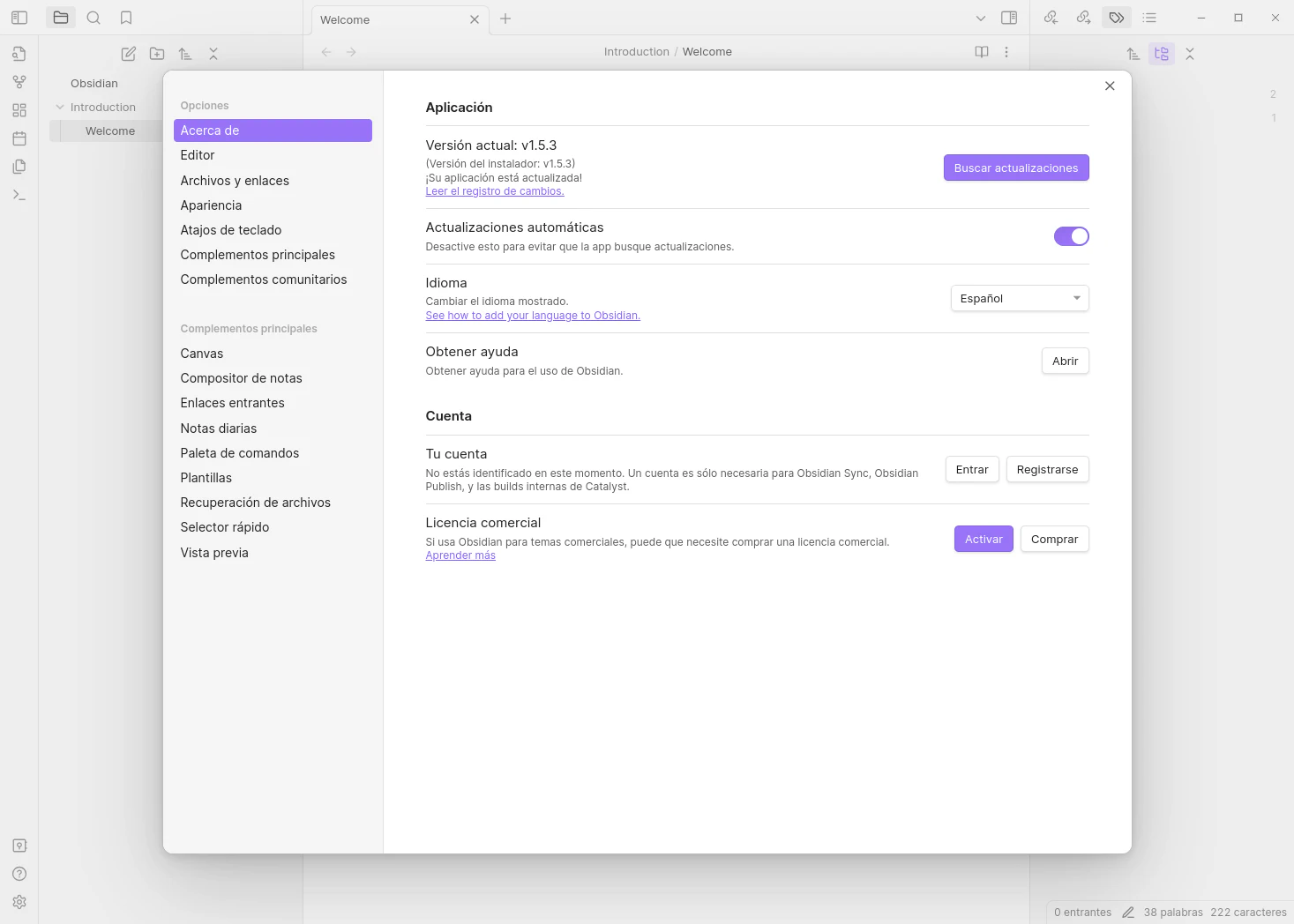Collapse the Introduction folder
The height and width of the screenshot is (924, 1294).
(x=60, y=108)
